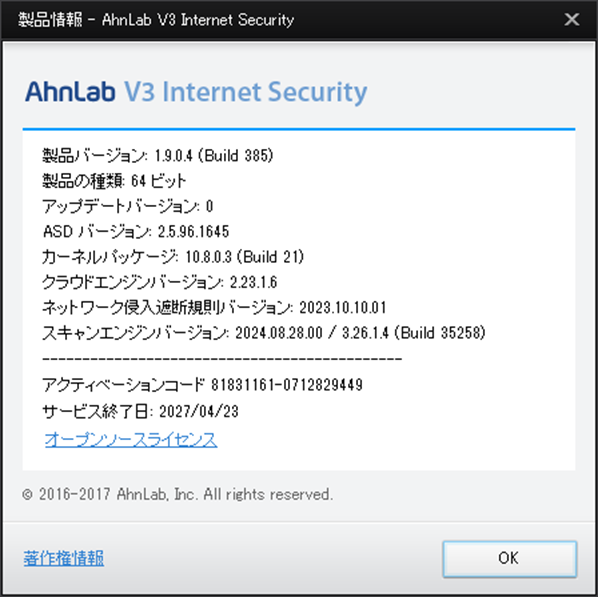Click the OK button
The width and height of the screenshot is (598, 597).
(509, 558)
